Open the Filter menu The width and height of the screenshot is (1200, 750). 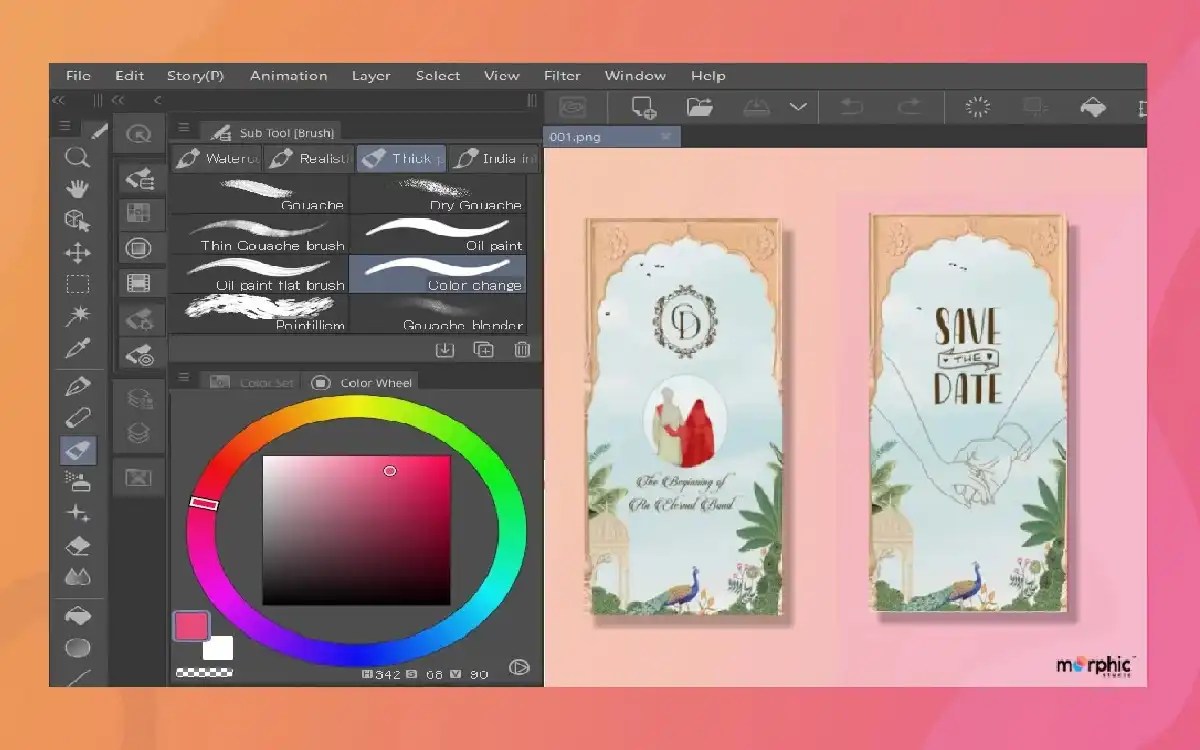click(x=561, y=75)
